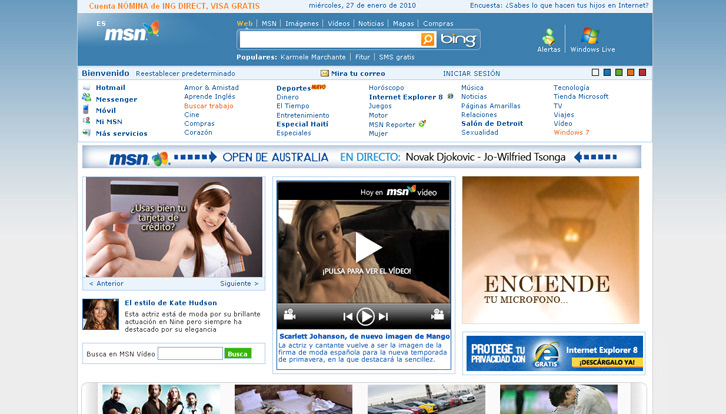Show next slide with Siguiente link

(x=238, y=283)
